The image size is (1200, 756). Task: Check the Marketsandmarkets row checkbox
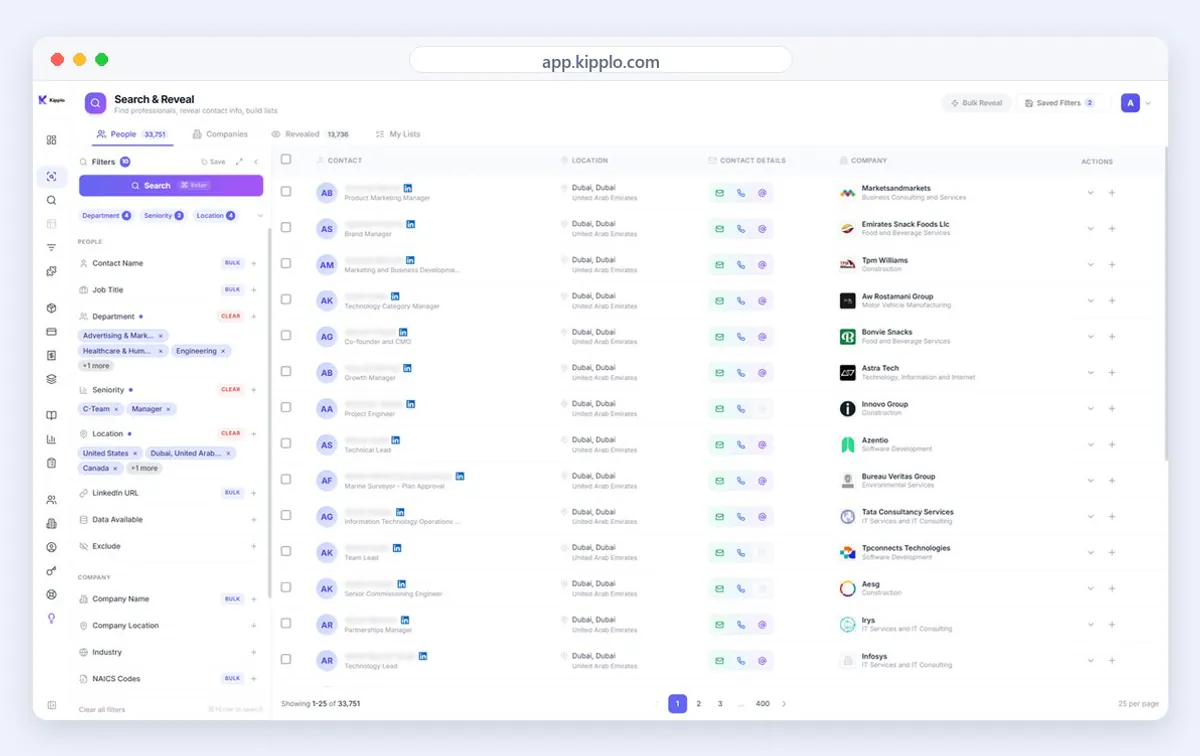click(x=286, y=191)
